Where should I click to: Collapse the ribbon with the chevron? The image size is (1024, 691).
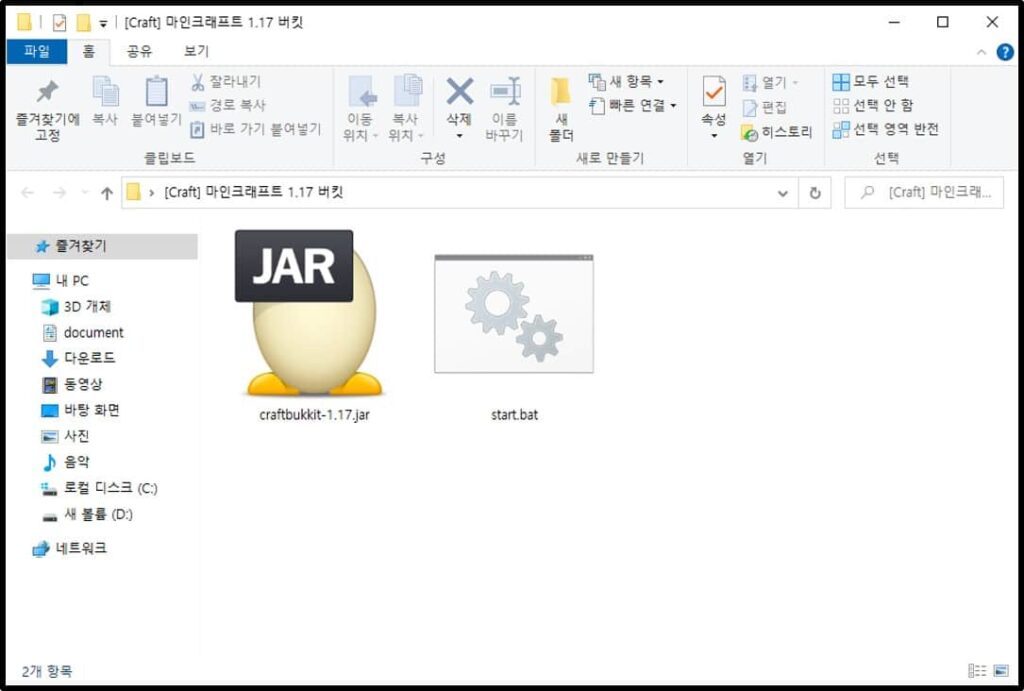[981, 52]
